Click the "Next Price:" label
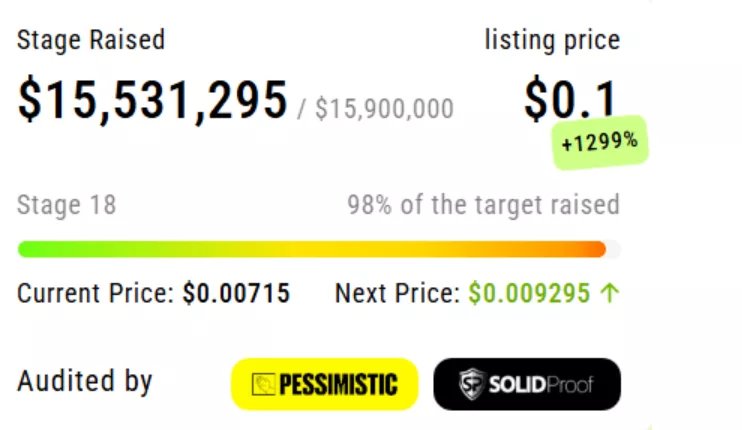Image resolution: width=742 pixels, height=430 pixels. tap(397, 294)
